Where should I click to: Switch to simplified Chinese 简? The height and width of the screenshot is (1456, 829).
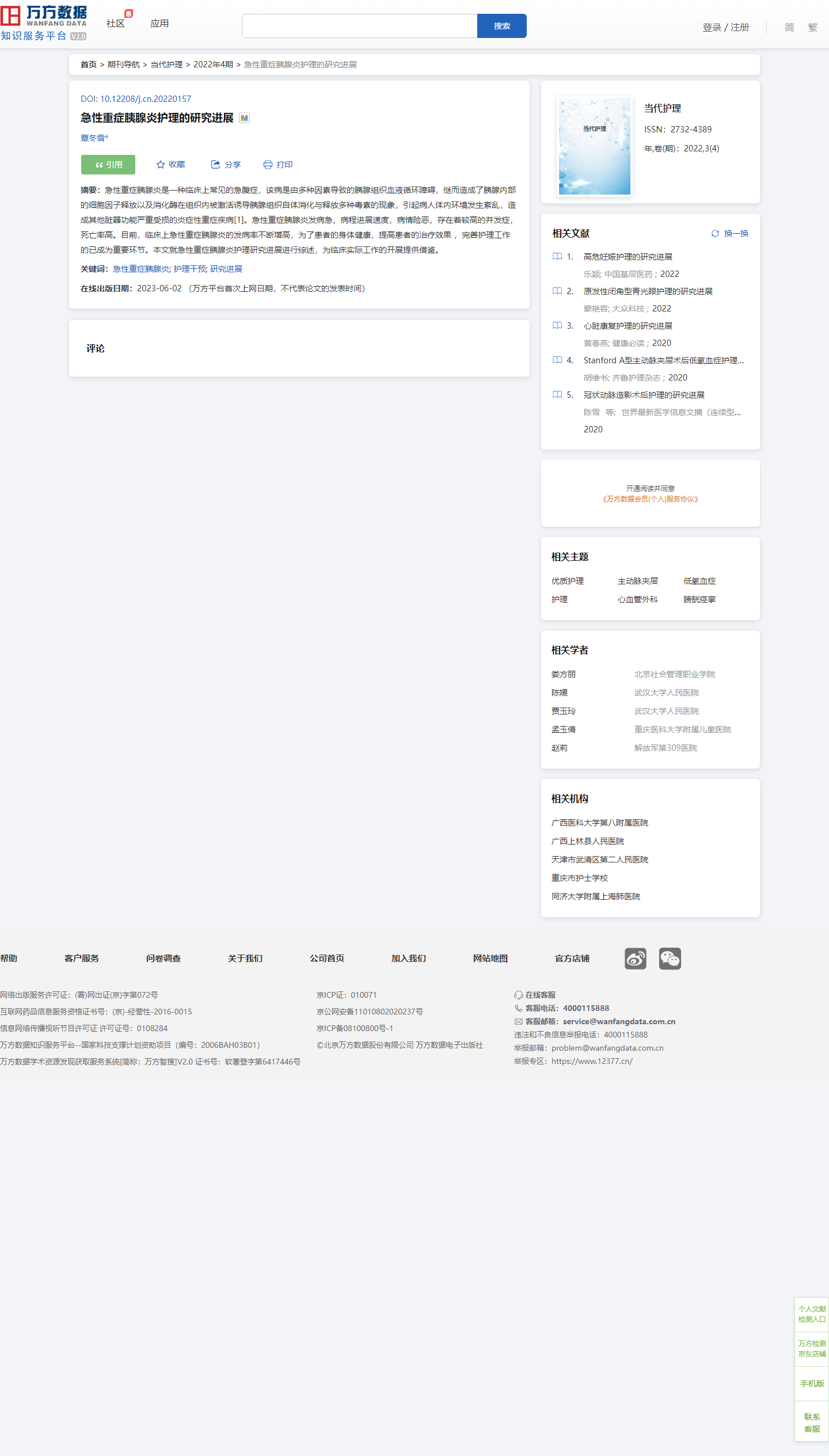[x=789, y=27]
